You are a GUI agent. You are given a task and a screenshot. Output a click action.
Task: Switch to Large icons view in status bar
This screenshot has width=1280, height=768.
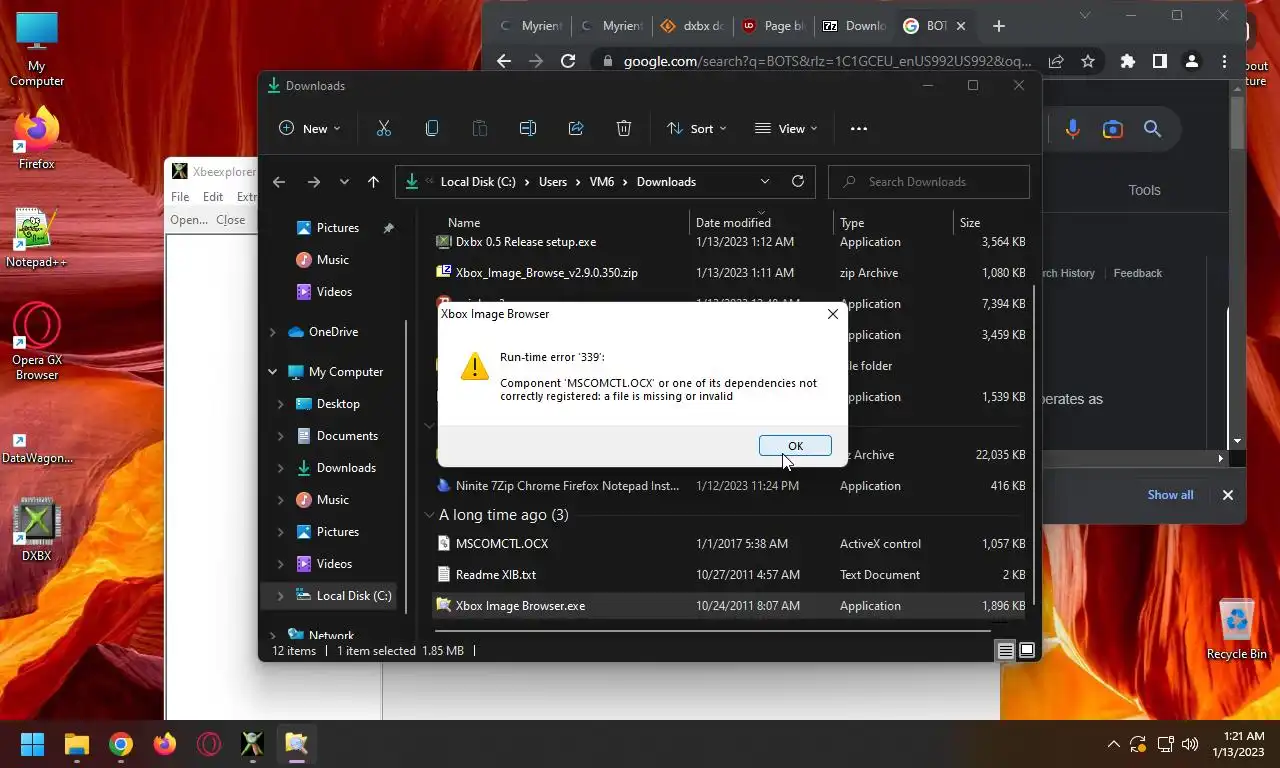pos(1026,651)
